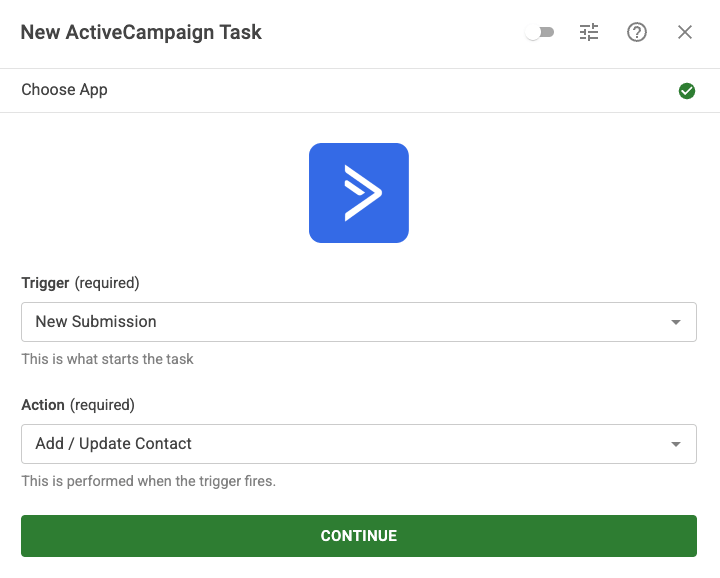Open the Trigger dropdown showing New Submission
Screen dimensions: 720x578
359,322
